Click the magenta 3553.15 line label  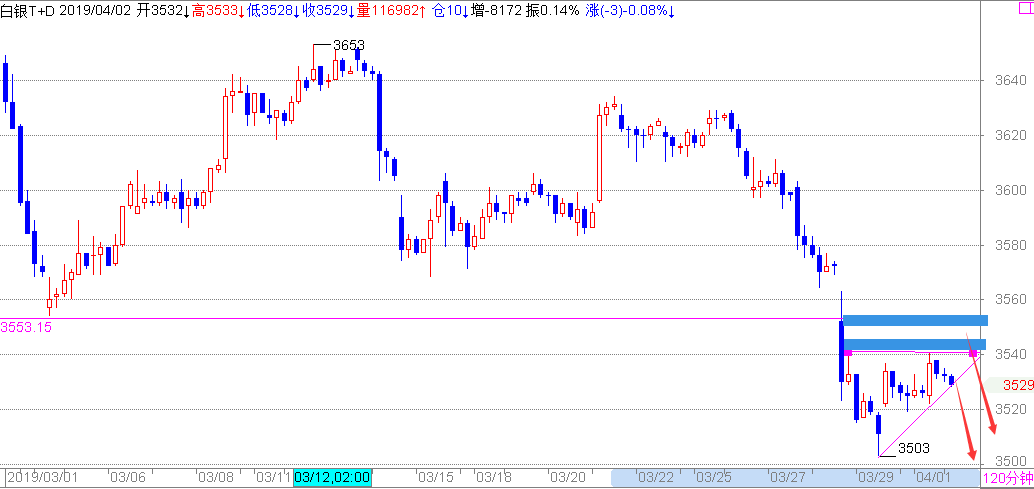[26, 327]
